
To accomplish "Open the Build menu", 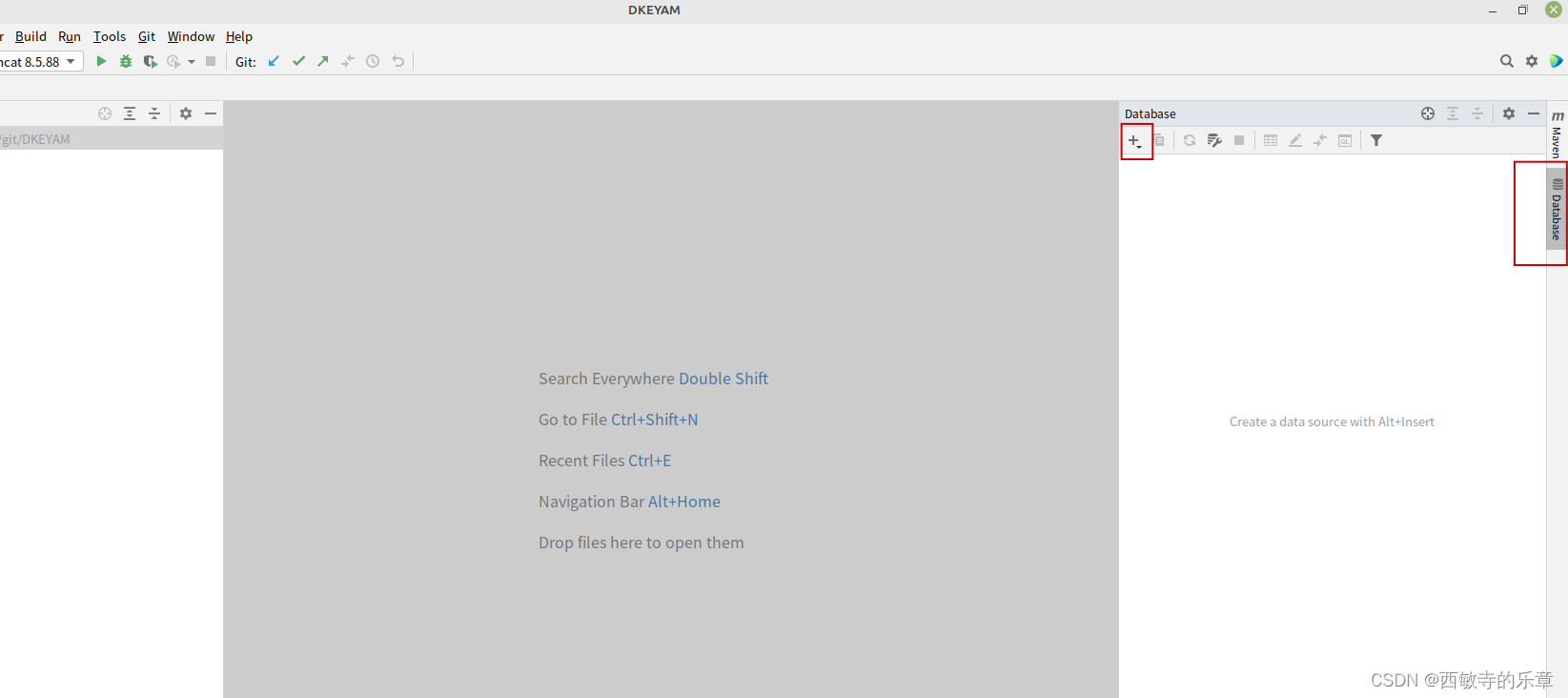I will (x=31, y=36).
